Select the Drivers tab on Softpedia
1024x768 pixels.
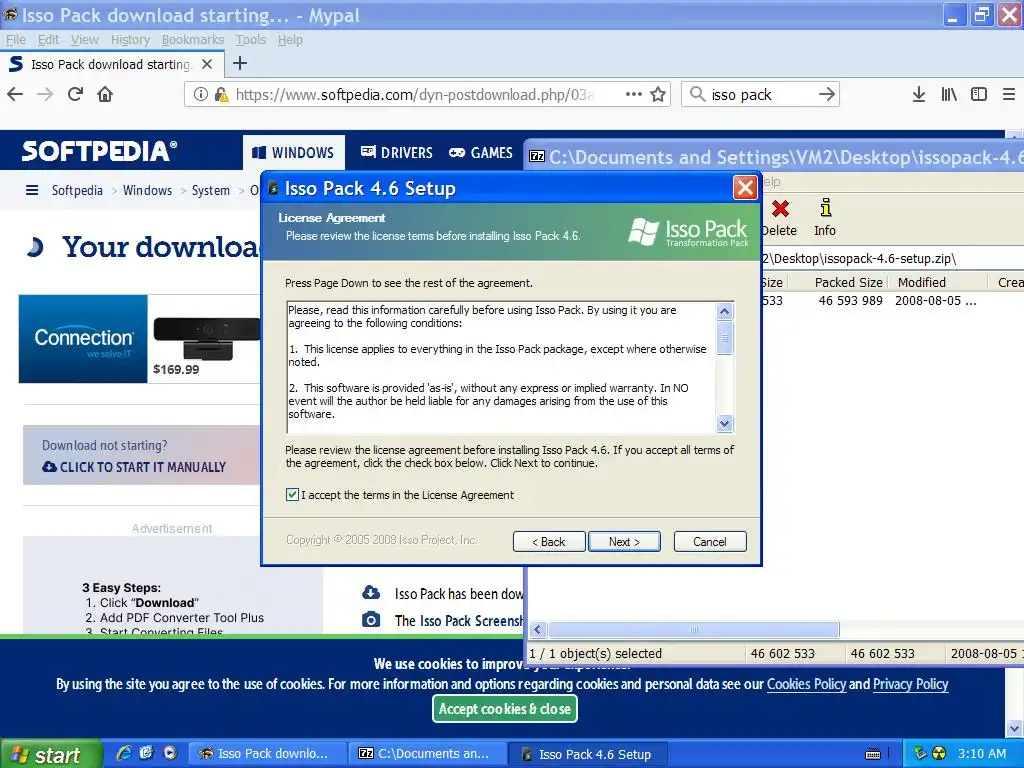[396, 153]
